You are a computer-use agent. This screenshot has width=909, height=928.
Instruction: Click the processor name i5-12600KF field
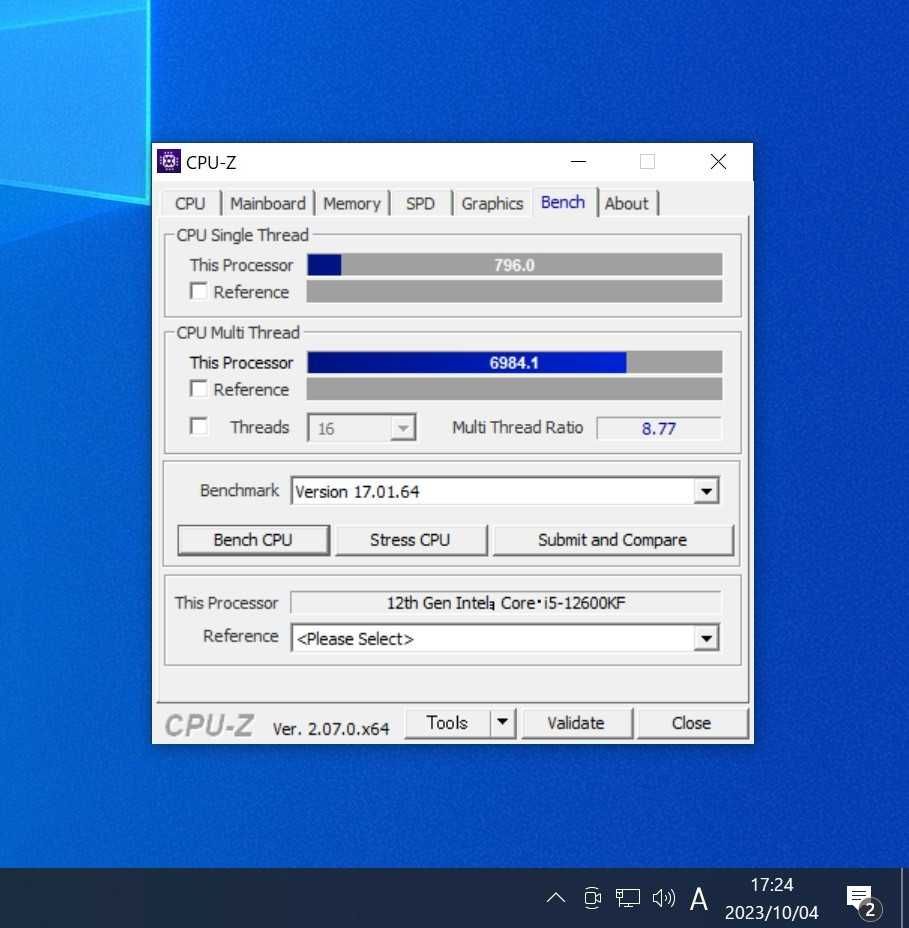coord(505,602)
